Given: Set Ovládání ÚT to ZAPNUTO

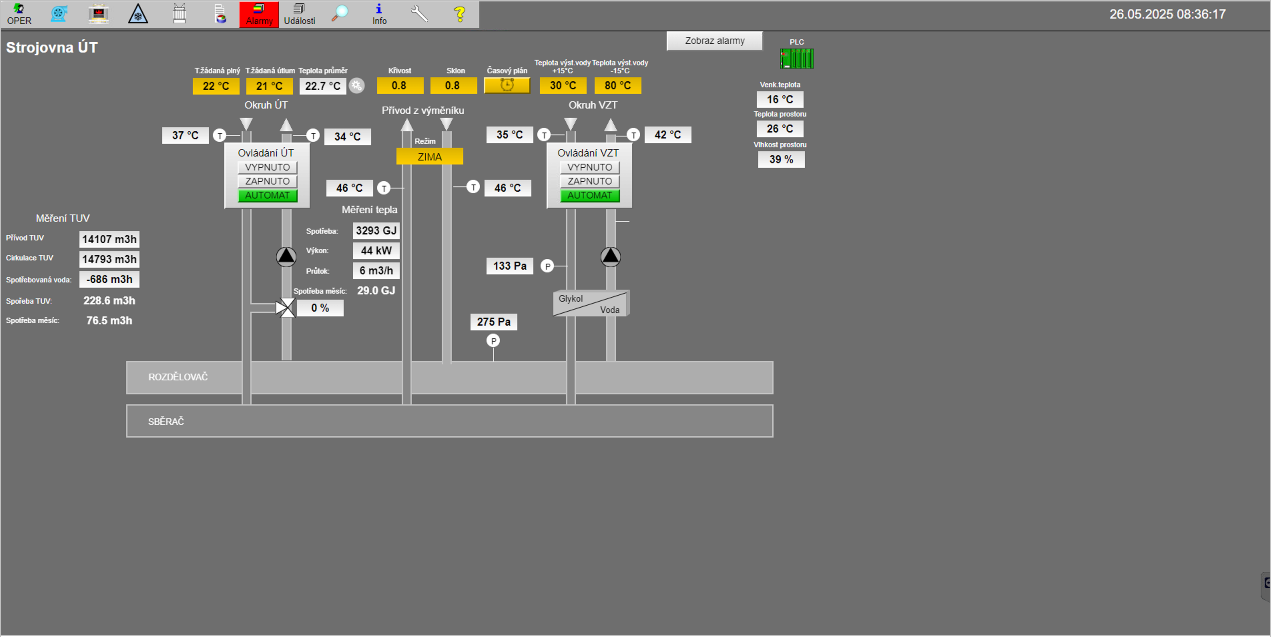Looking at the screenshot, I should pyautogui.click(x=268, y=181).
